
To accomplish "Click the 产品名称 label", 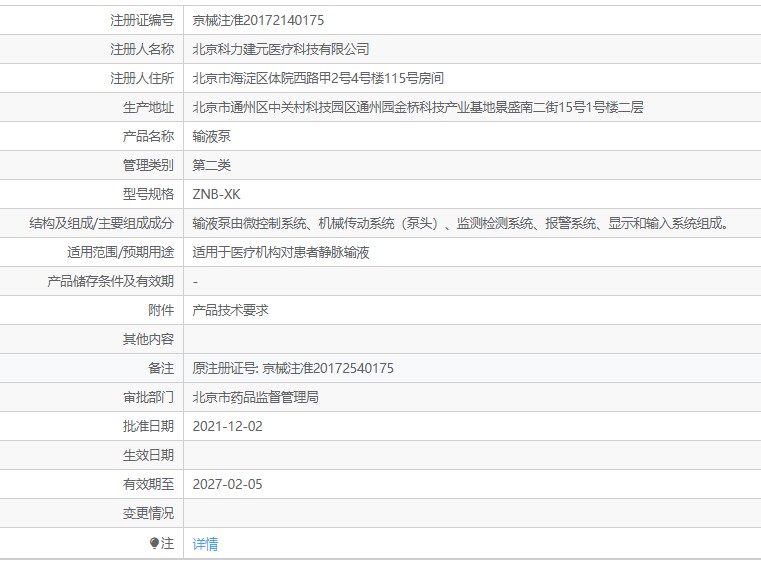I will coord(148,136).
